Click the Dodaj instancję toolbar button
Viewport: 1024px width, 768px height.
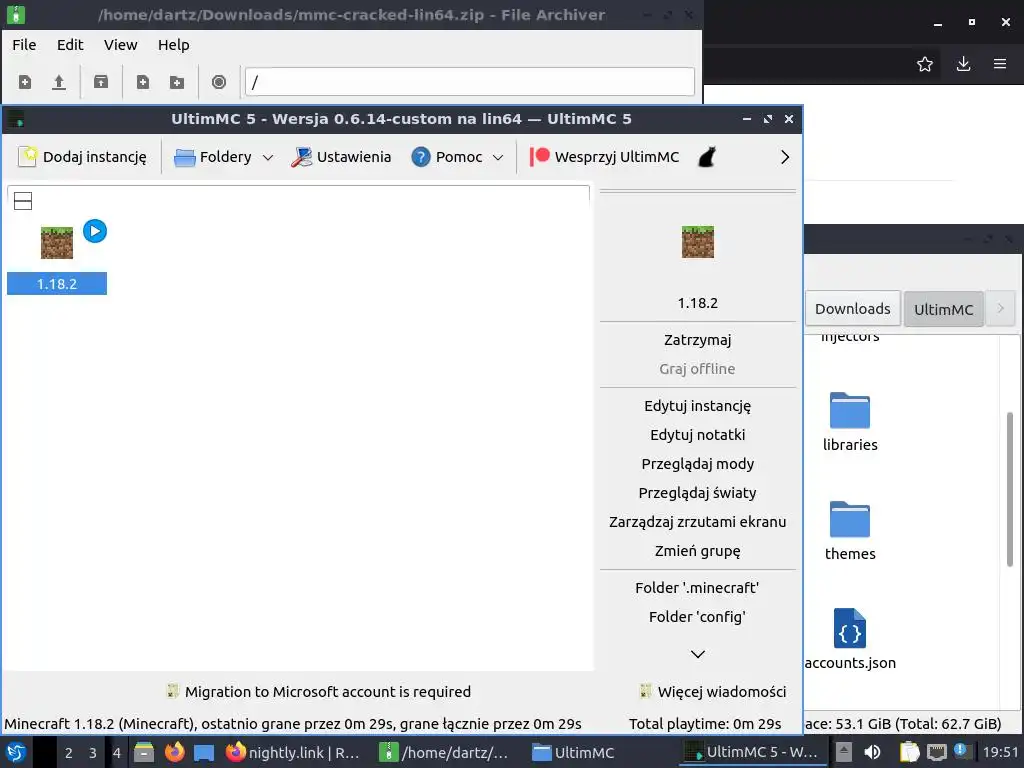(82, 157)
